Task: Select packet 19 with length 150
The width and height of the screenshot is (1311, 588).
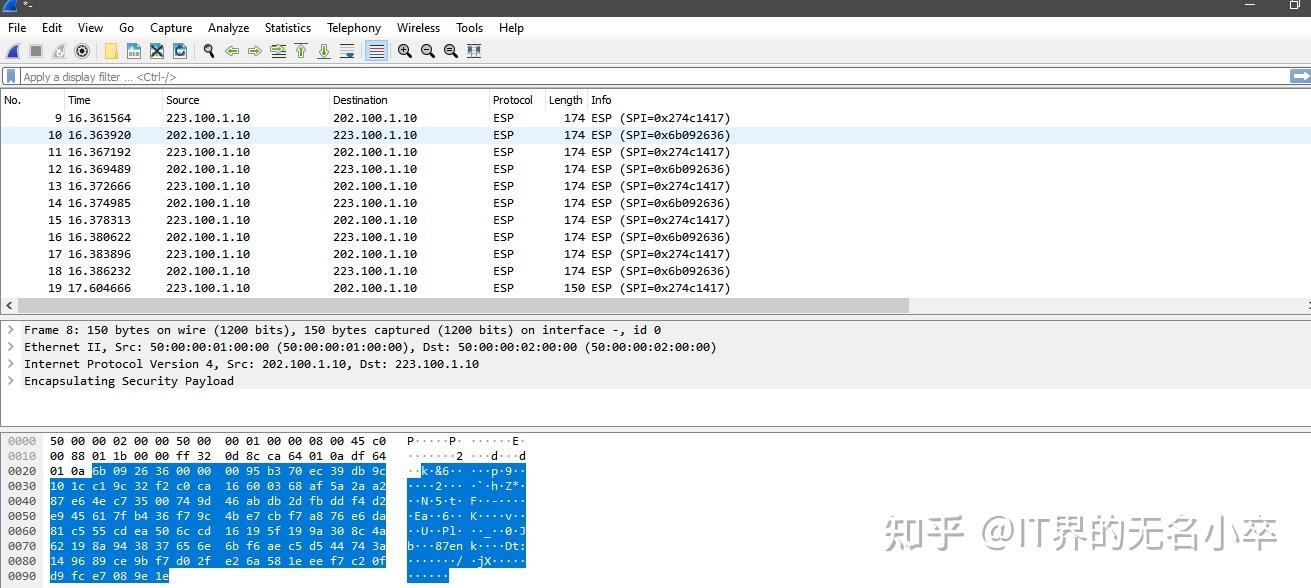Action: (655, 288)
